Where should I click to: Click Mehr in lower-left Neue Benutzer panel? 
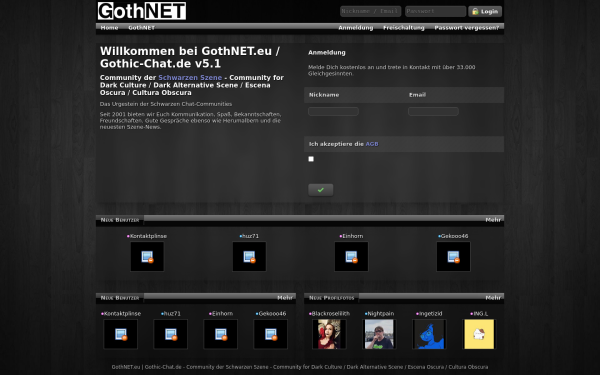click(x=285, y=297)
